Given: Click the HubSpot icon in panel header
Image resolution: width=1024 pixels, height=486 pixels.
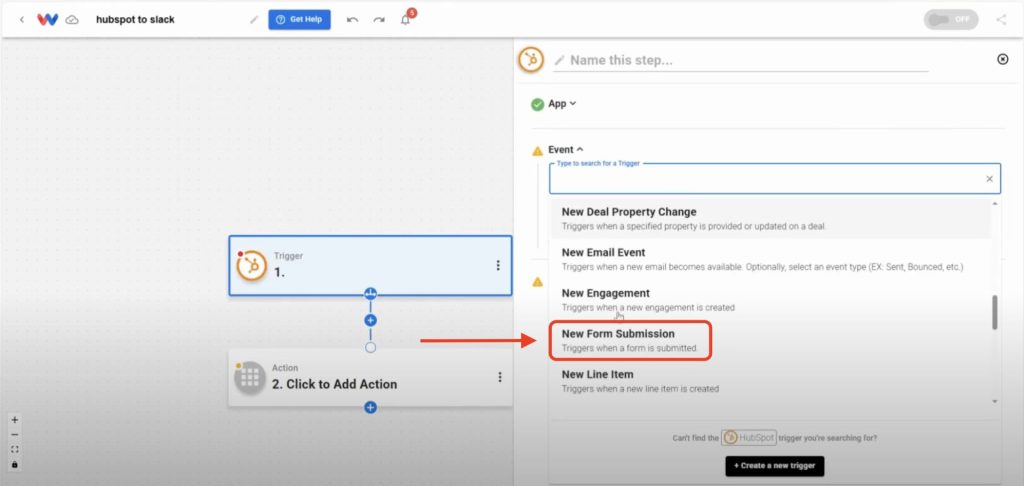Looking at the screenshot, I should (x=531, y=60).
